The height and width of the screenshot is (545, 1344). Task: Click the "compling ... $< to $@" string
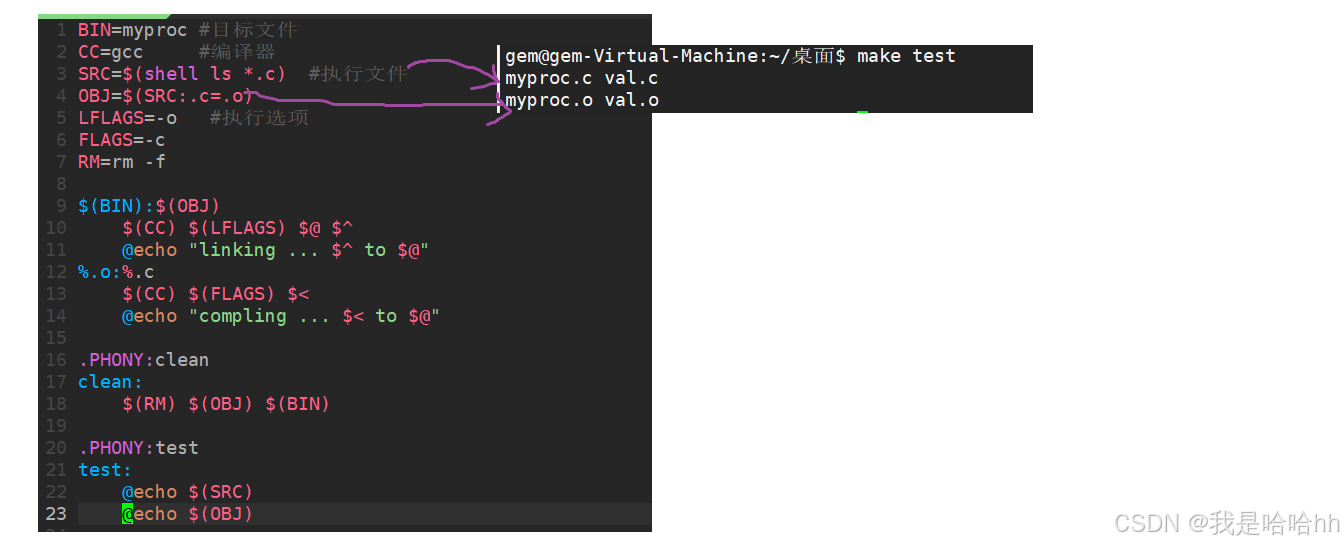pos(314,316)
